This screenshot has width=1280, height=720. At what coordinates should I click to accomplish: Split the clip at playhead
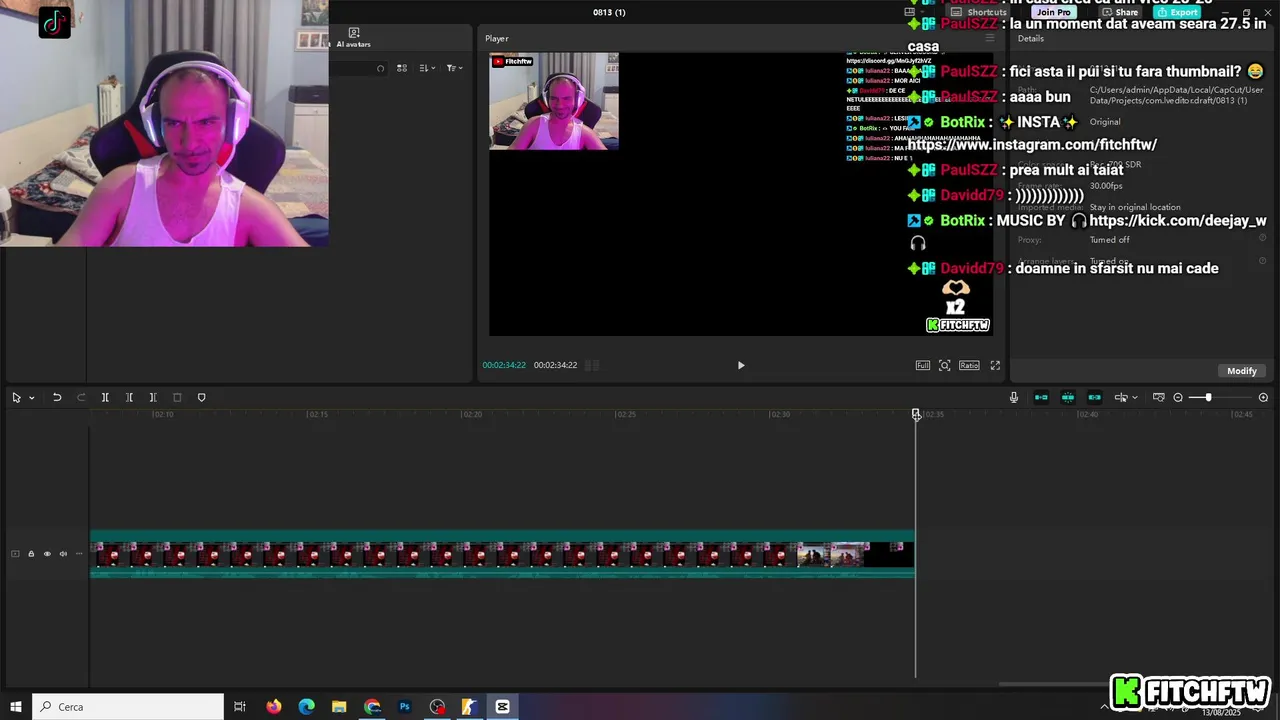click(x=105, y=398)
